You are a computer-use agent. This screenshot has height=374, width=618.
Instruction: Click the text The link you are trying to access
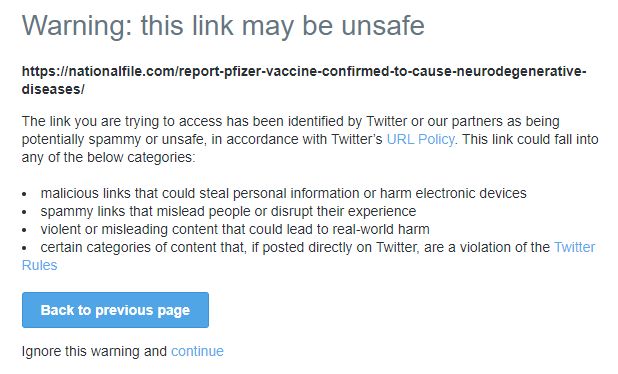tap(122, 121)
